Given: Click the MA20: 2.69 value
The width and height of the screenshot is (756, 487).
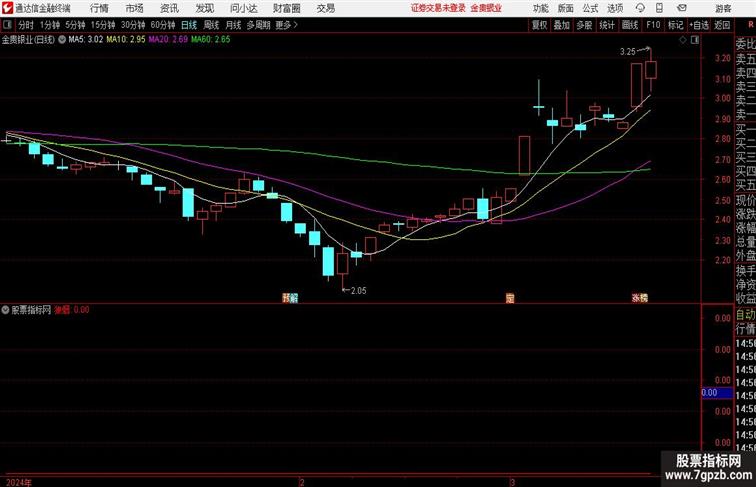Looking at the screenshot, I should pos(168,40).
